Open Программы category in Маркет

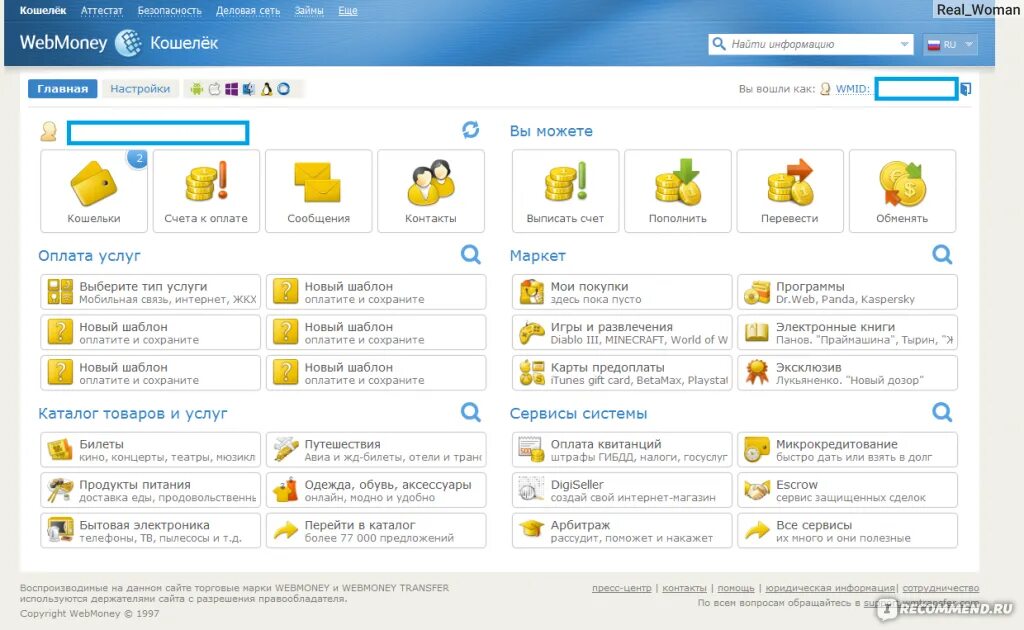848,292
